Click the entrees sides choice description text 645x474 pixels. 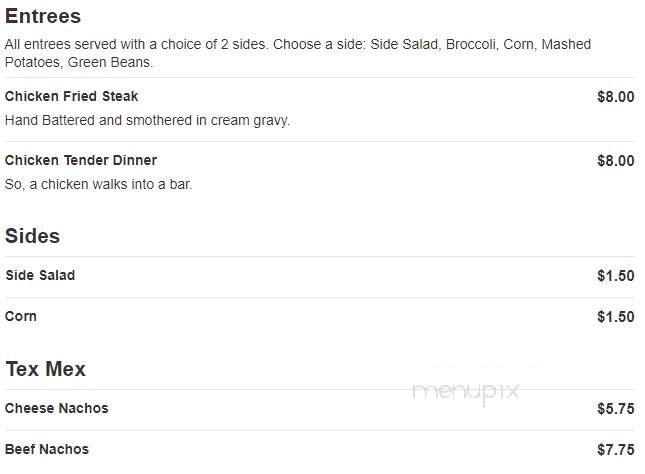(298, 53)
